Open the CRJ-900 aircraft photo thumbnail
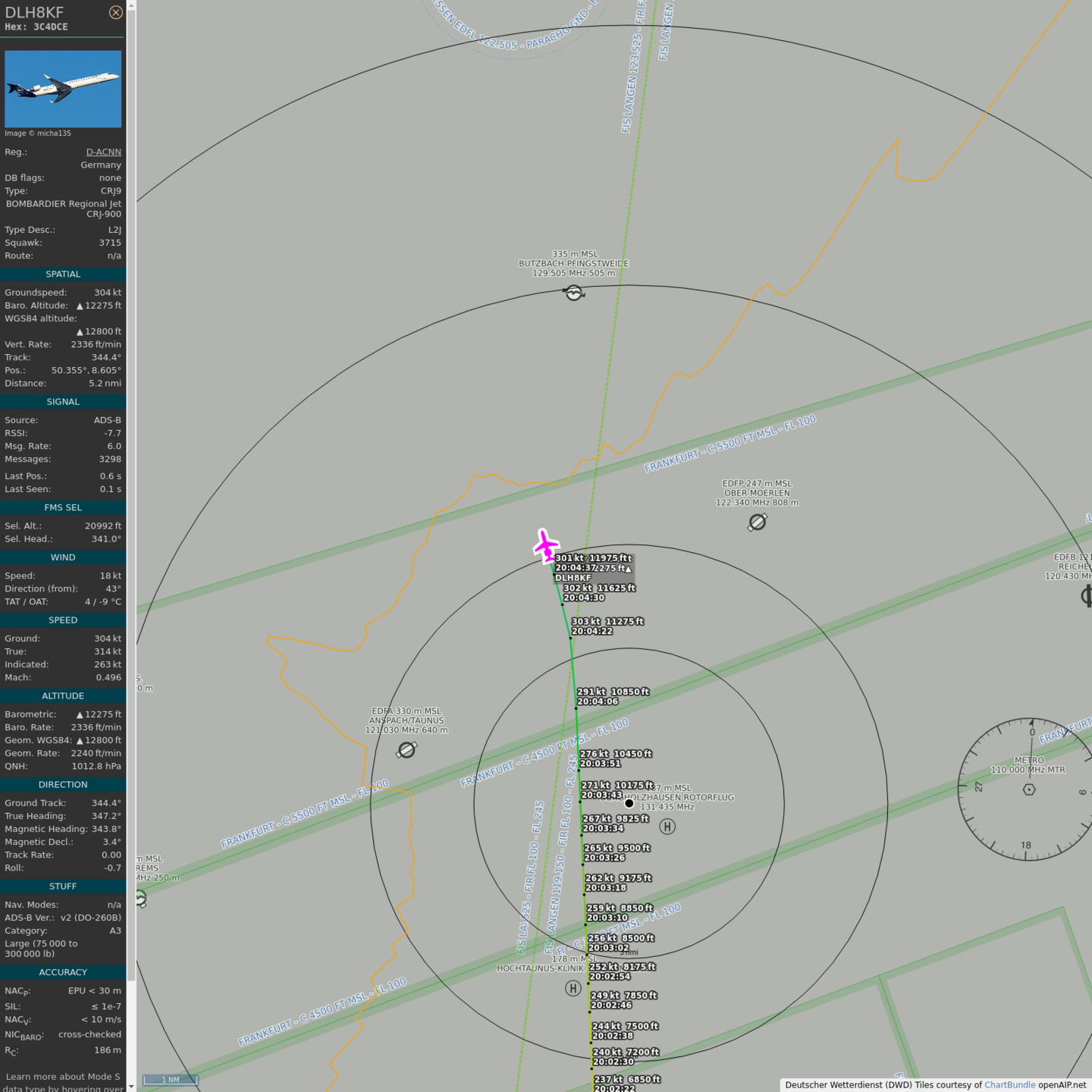This screenshot has width=1092, height=1092. click(x=63, y=89)
